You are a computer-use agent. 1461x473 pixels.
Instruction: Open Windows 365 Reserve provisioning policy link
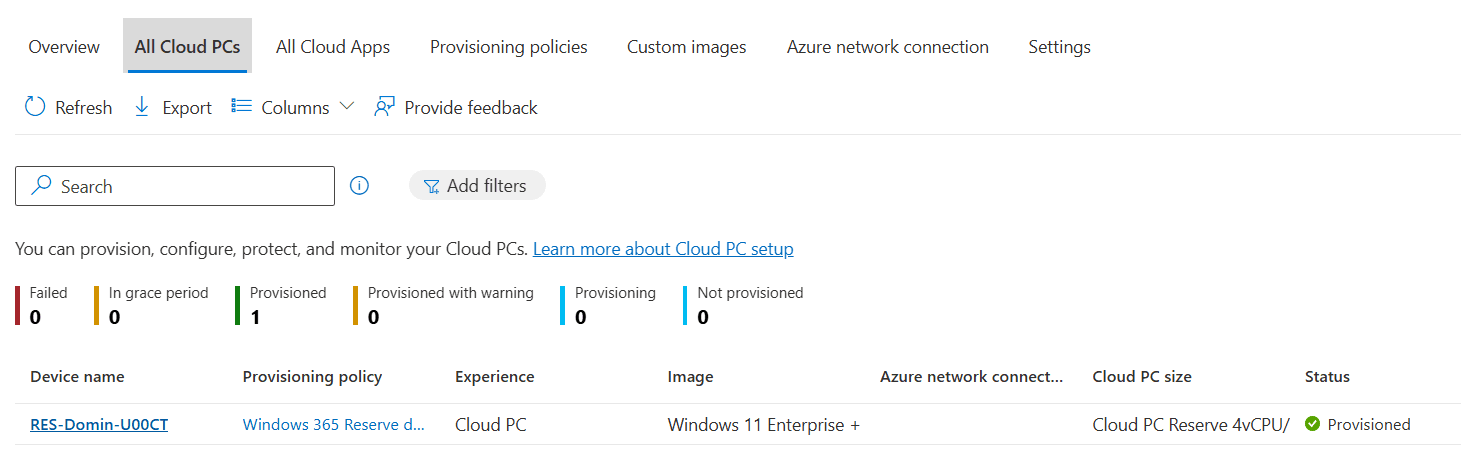334,424
